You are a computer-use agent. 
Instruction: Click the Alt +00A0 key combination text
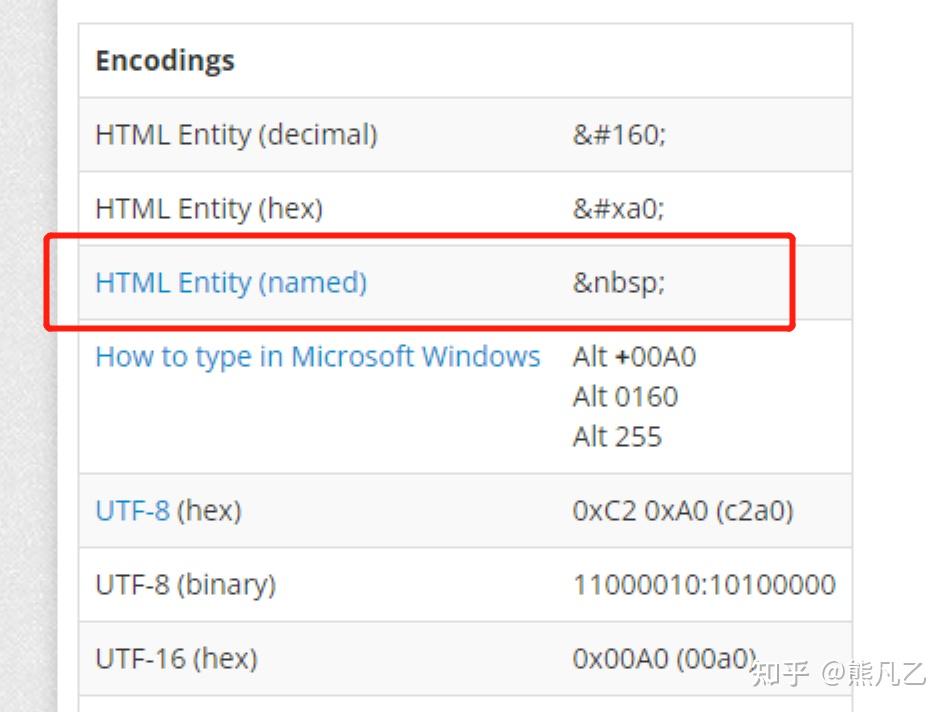pyautogui.click(x=634, y=357)
